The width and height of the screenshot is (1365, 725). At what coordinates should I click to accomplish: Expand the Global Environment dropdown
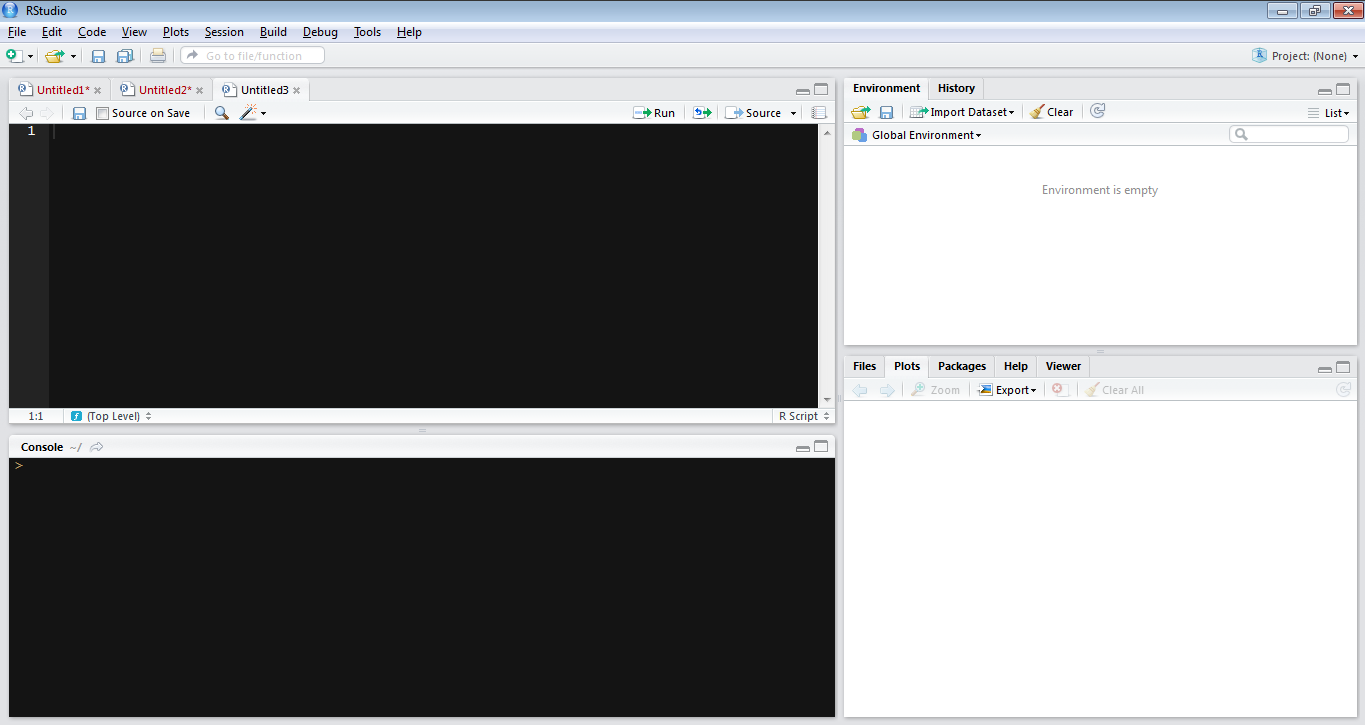coord(925,135)
